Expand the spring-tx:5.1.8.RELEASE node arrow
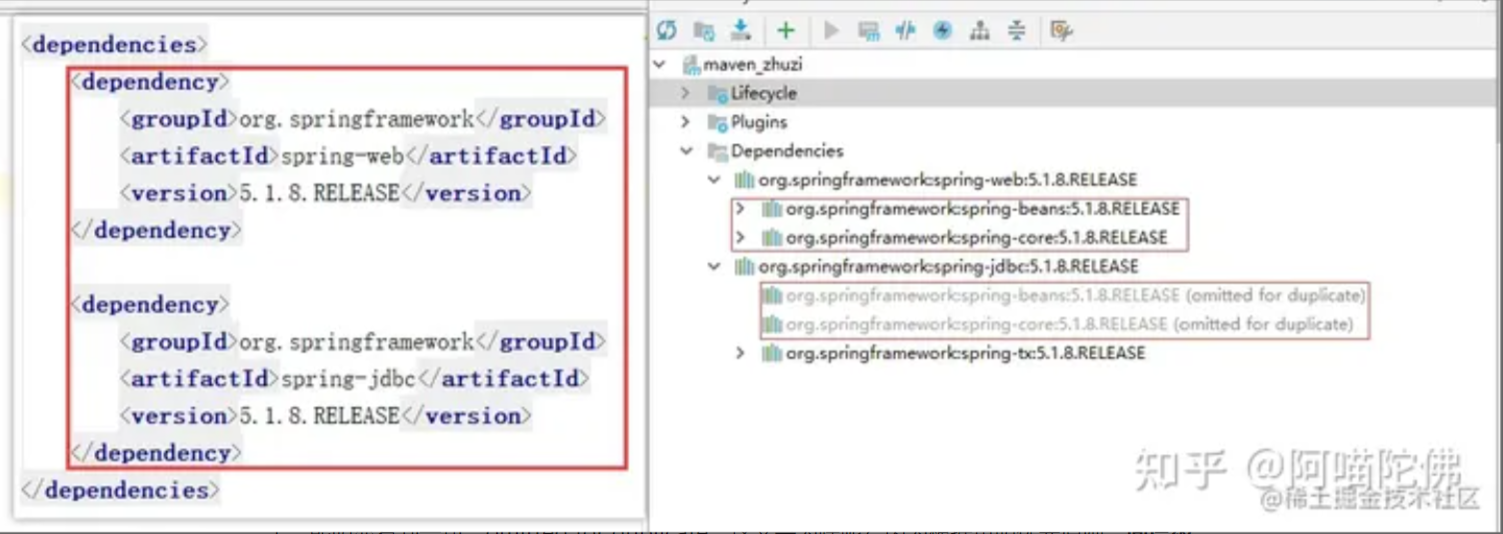 click(741, 353)
